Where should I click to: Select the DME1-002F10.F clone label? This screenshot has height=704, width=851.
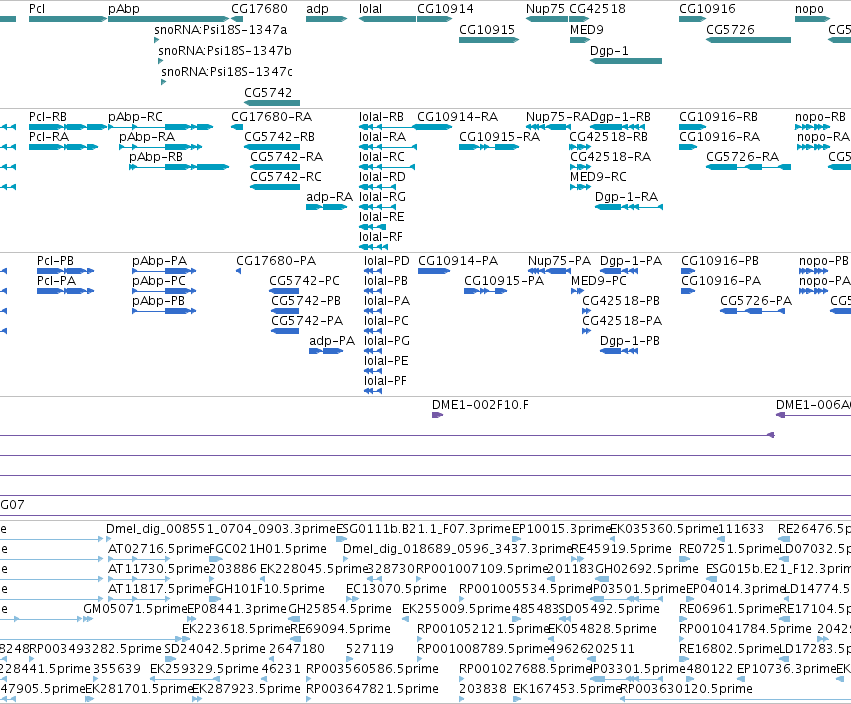(x=480, y=405)
